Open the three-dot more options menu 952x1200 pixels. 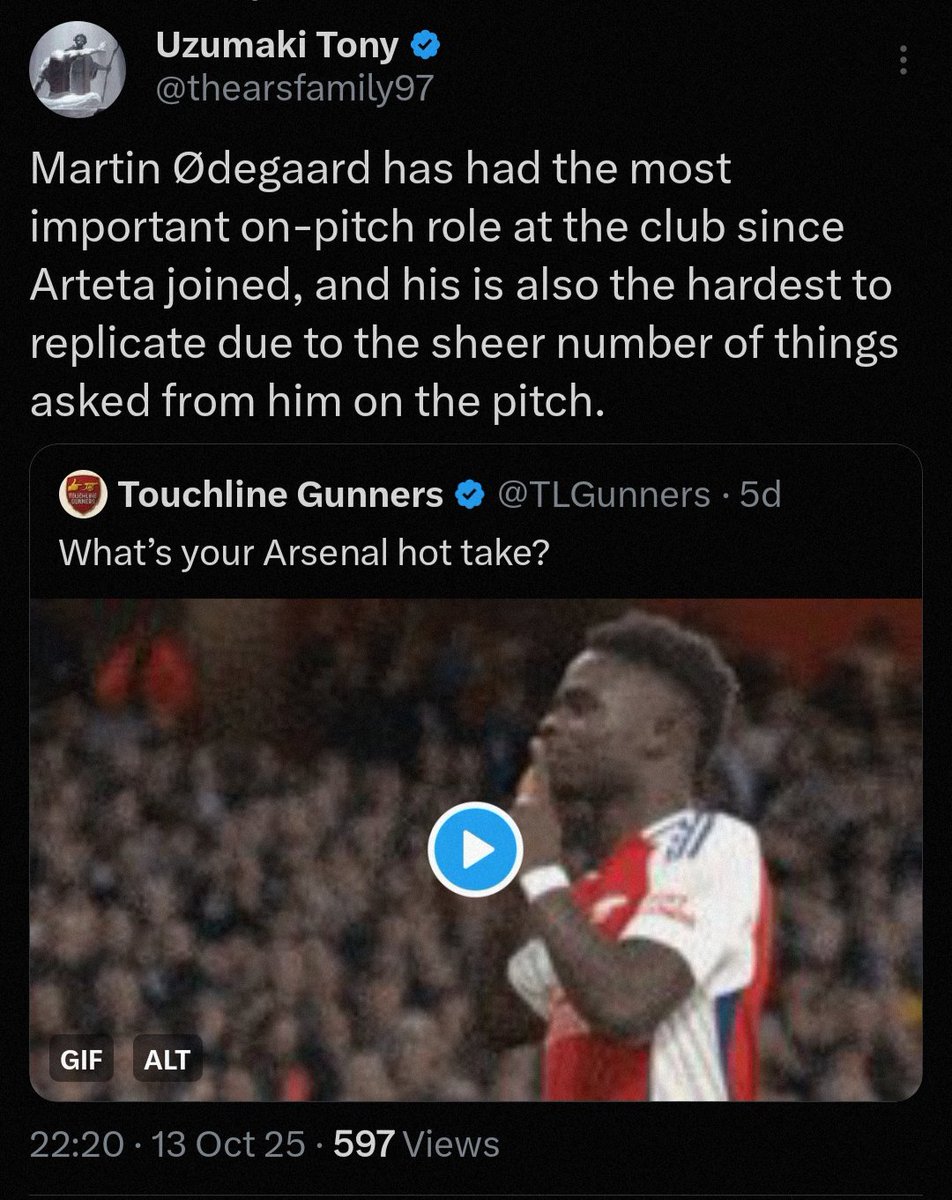(903, 60)
